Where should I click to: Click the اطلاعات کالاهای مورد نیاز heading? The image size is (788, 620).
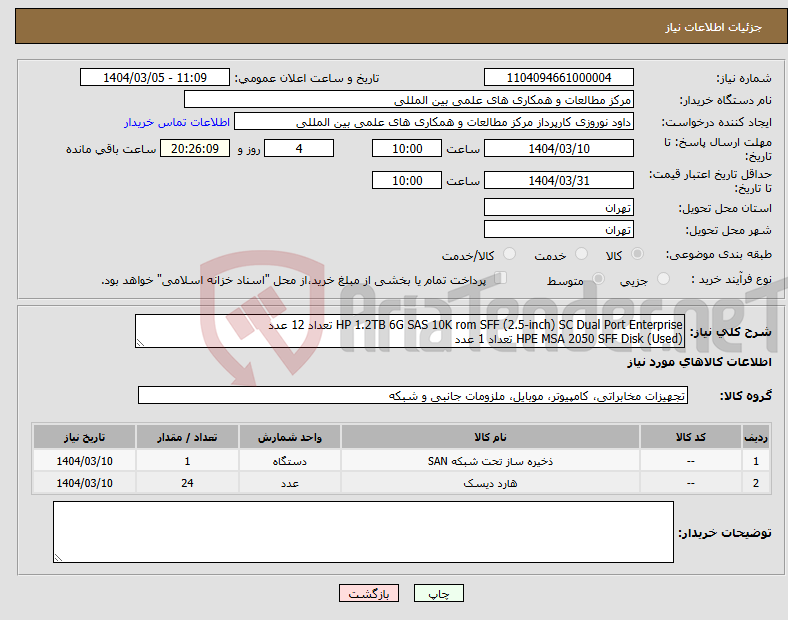pyautogui.click(x=699, y=362)
